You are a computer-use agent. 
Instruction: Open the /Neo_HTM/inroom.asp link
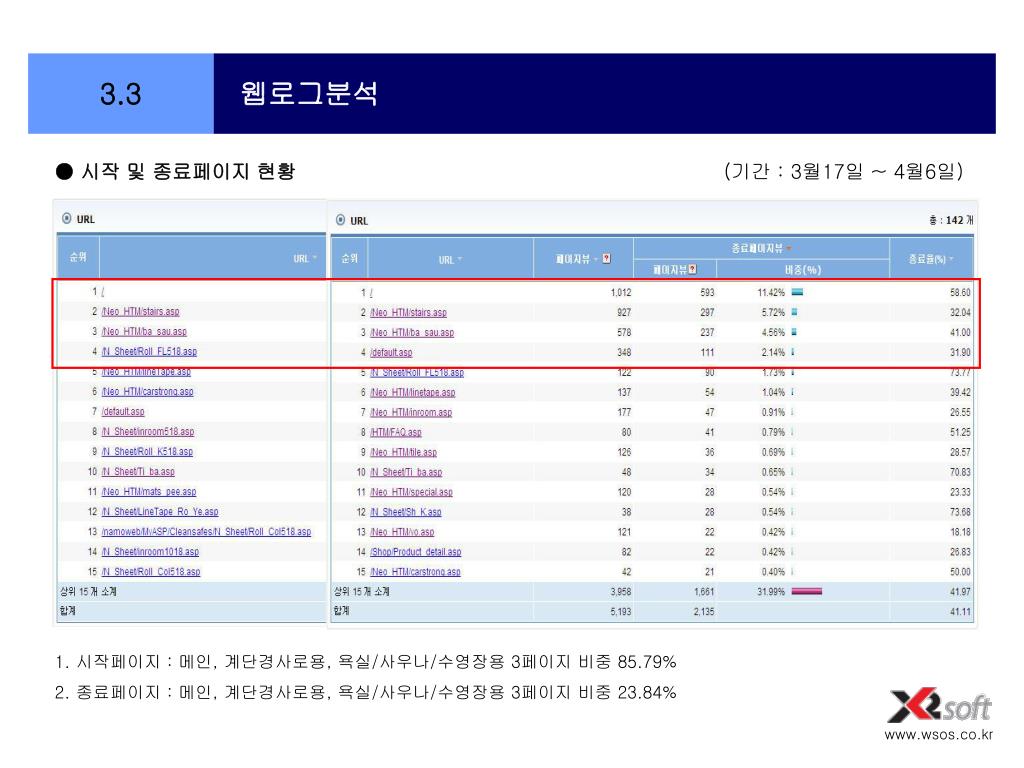coord(411,413)
